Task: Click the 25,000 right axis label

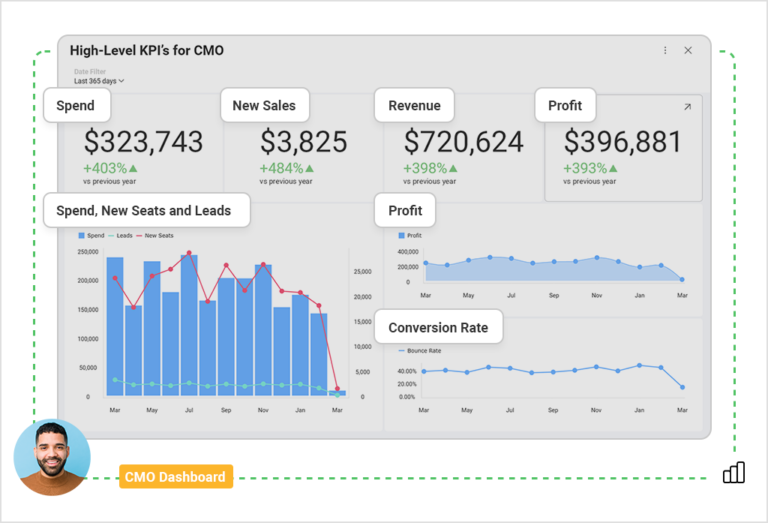Action: tap(362, 271)
